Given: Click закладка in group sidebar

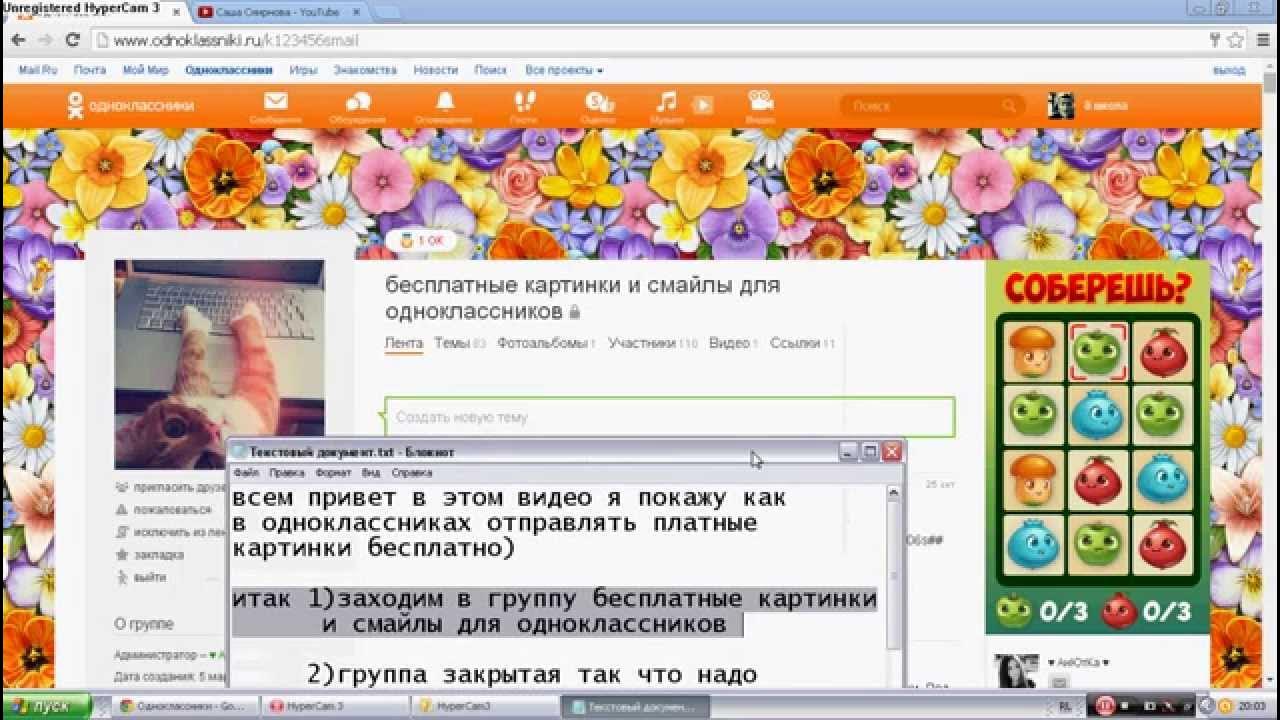Looking at the screenshot, I should [150, 554].
